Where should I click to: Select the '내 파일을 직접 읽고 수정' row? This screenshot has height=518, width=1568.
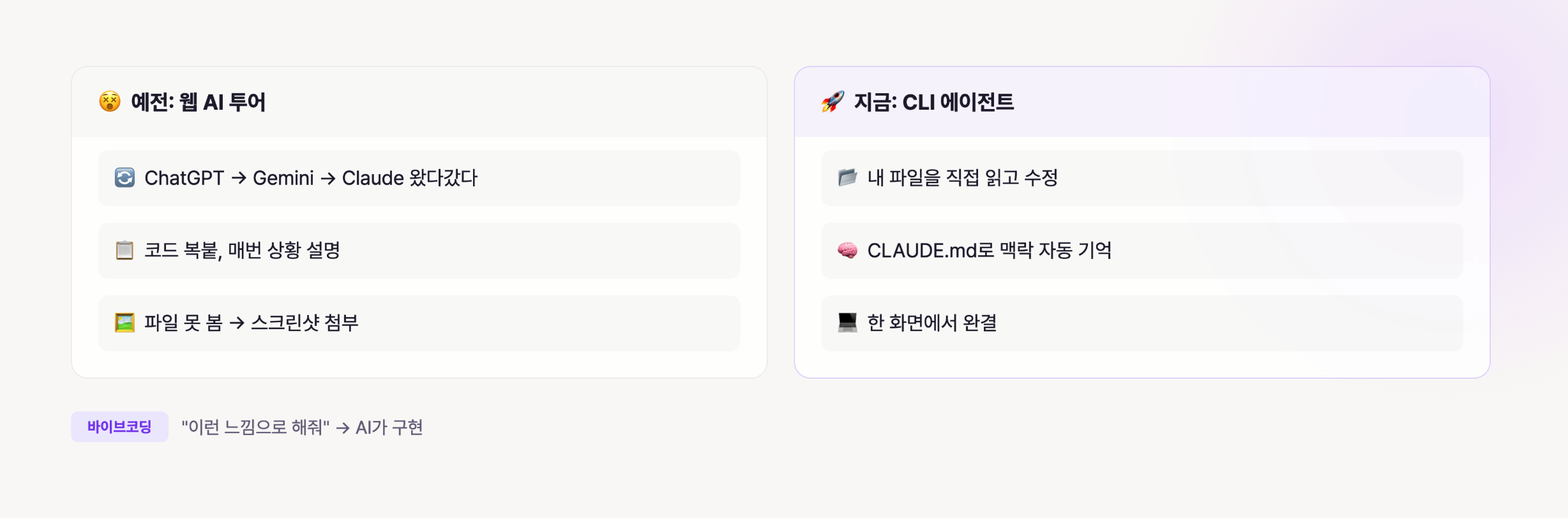coord(1142,178)
